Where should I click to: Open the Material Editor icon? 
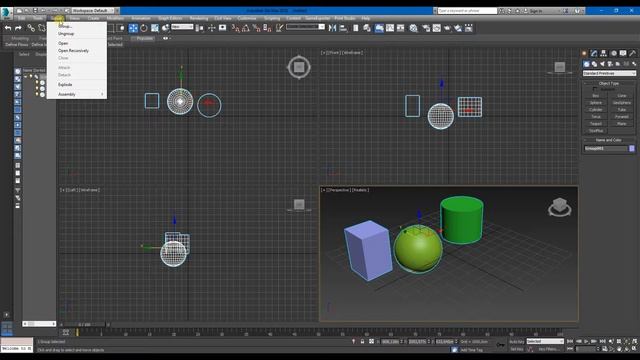coord(413,28)
